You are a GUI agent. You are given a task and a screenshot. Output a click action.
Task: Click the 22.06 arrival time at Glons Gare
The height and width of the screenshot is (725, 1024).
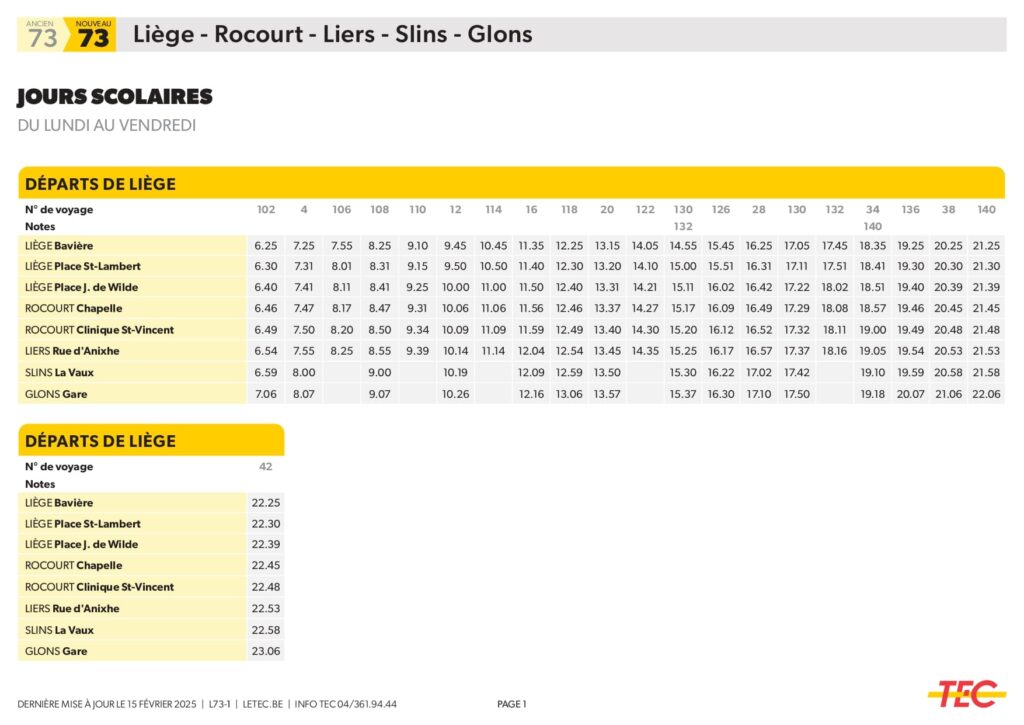[x=986, y=394]
